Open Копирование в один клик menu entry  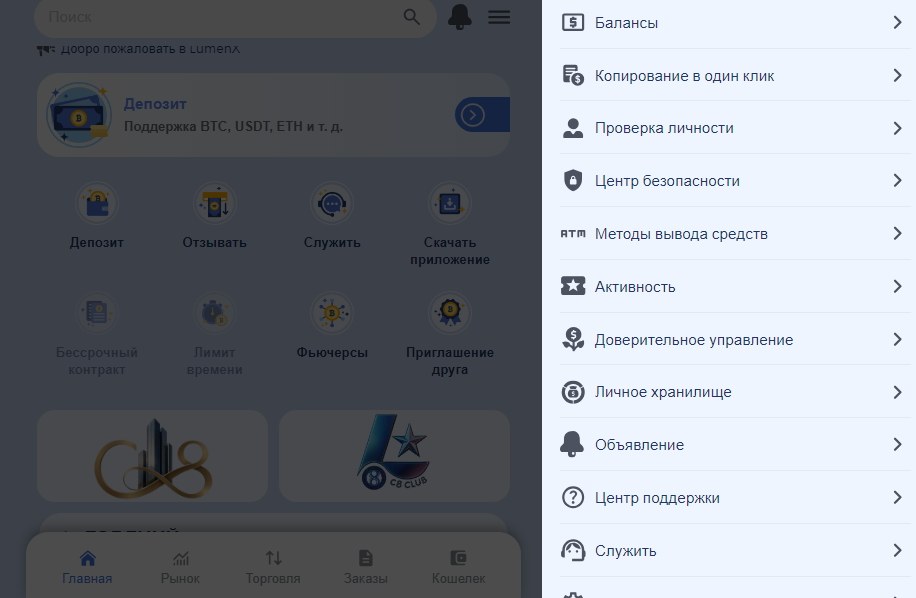click(735, 75)
